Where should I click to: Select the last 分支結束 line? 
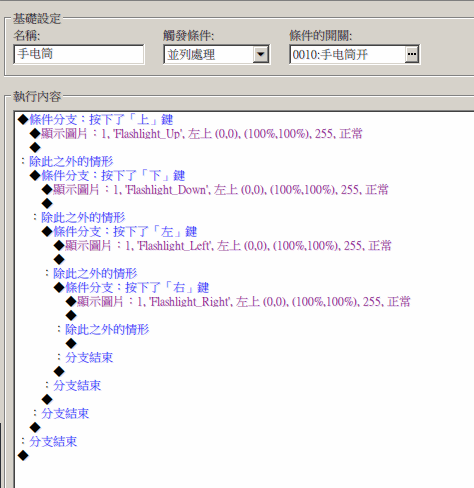point(49,441)
